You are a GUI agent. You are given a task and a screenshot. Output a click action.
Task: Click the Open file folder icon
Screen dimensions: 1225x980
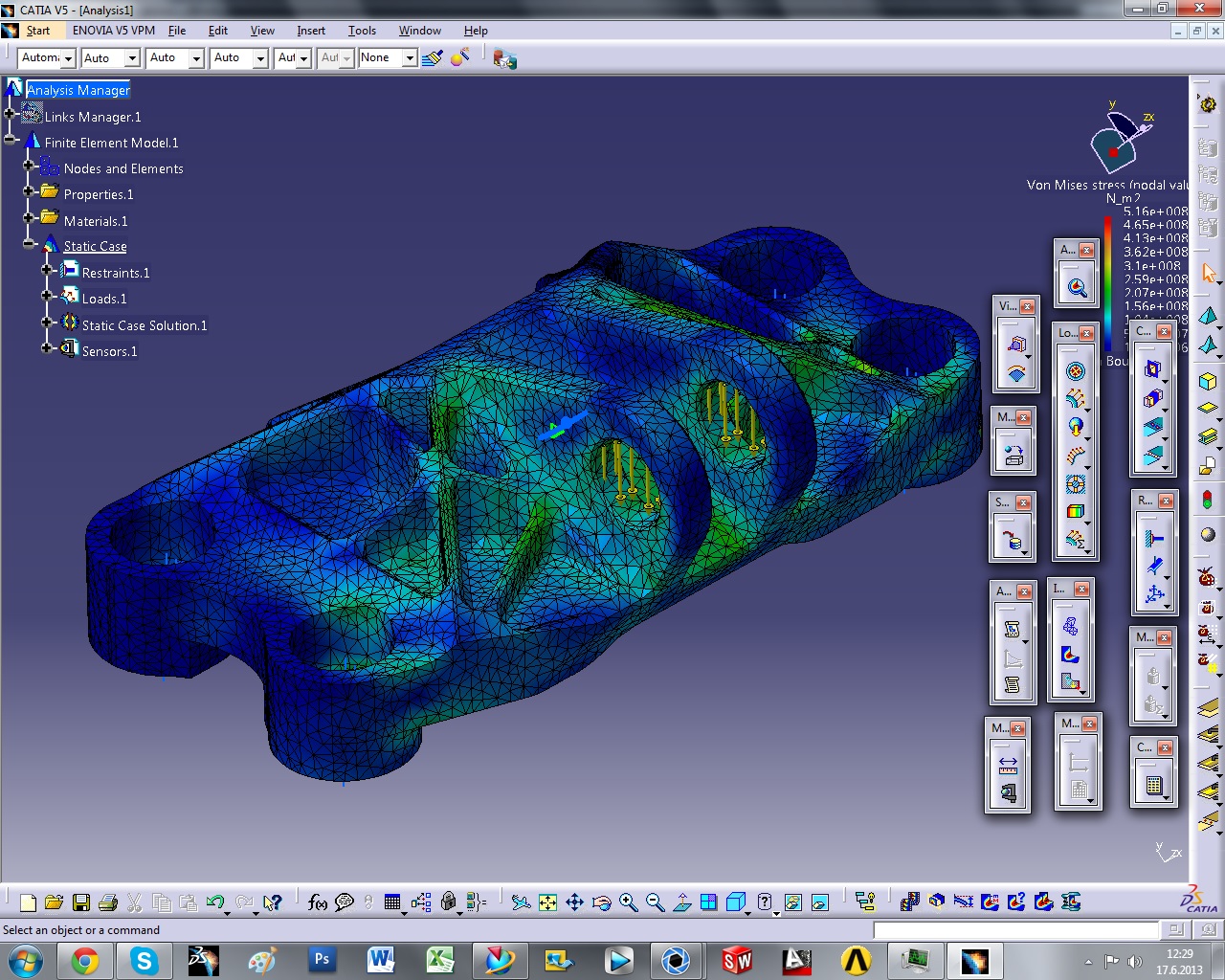click(x=55, y=902)
